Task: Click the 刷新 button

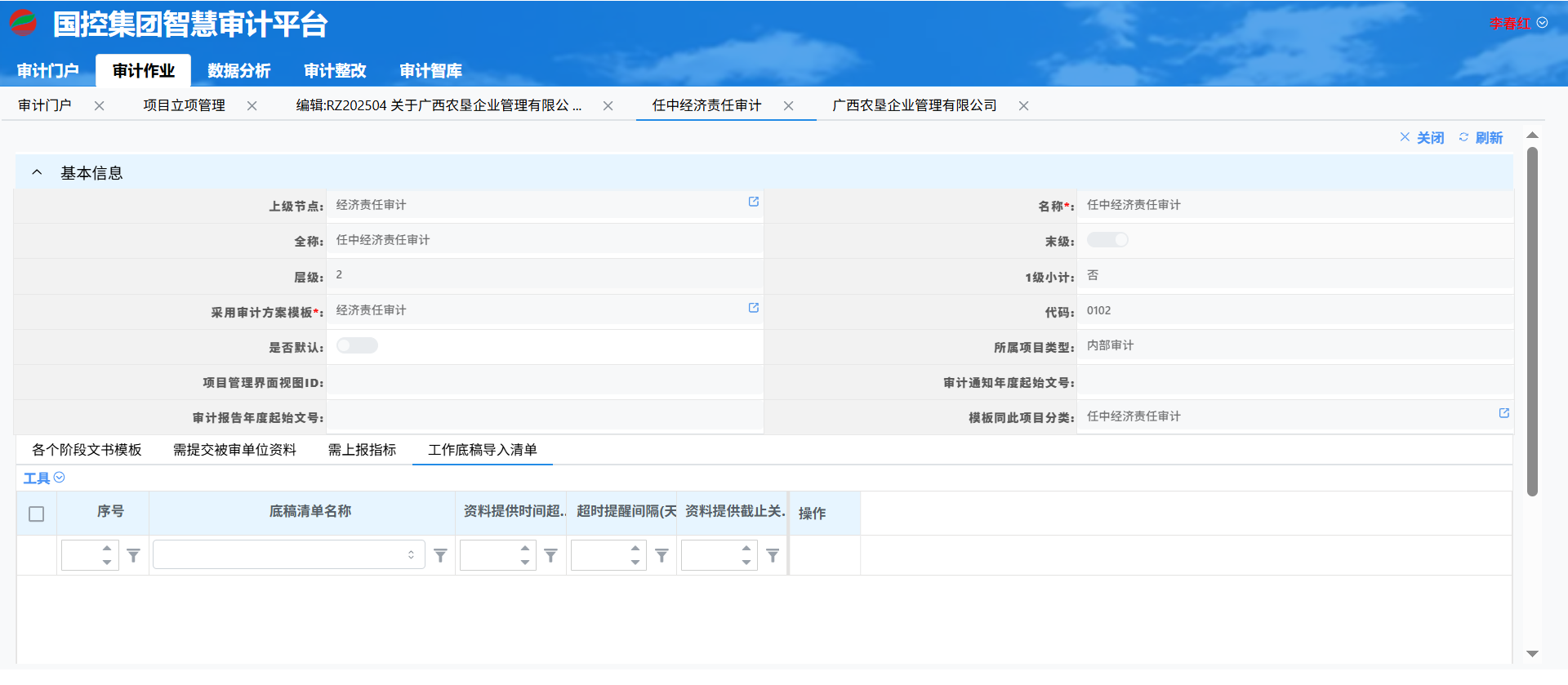Action: (1481, 138)
